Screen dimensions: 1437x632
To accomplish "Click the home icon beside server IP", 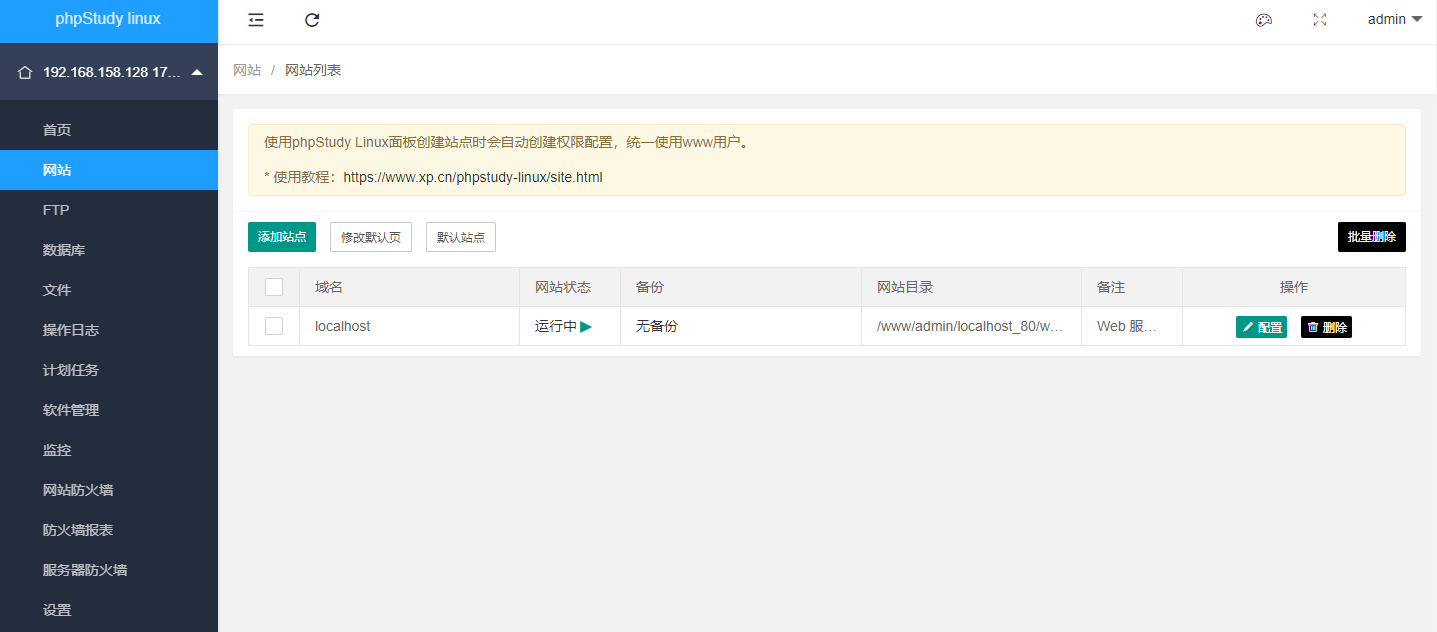I will [x=25, y=73].
